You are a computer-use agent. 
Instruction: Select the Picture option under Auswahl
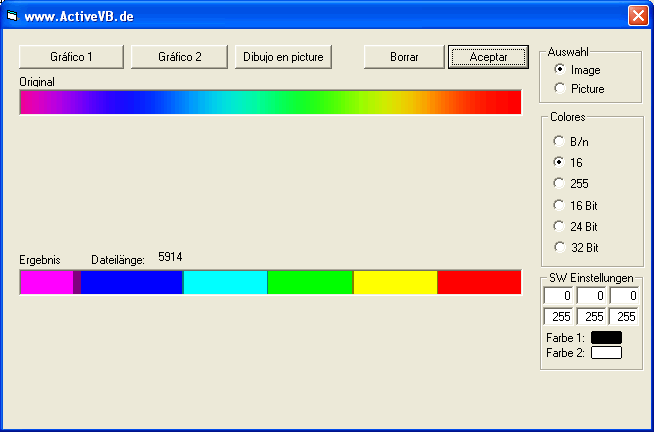(559, 89)
